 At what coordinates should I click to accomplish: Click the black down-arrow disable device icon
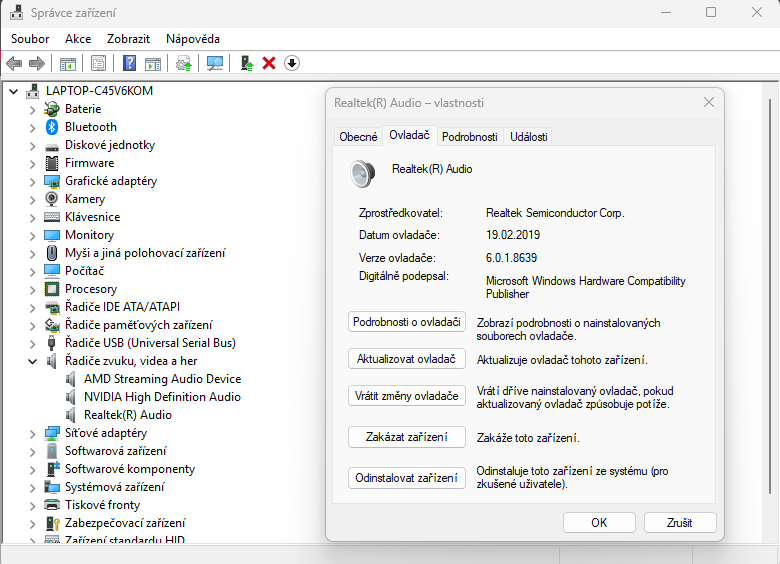(x=292, y=63)
